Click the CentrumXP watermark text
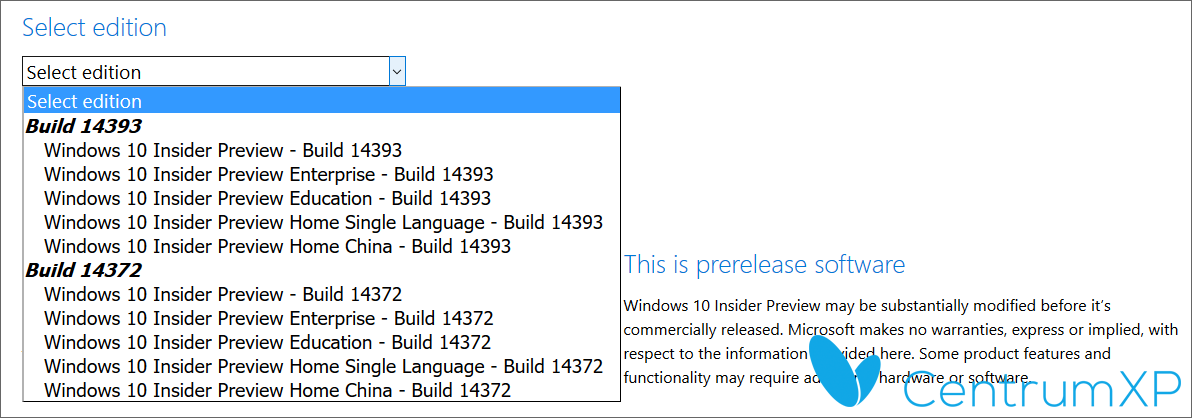Image resolution: width=1192 pixels, height=418 pixels. click(x=1044, y=394)
